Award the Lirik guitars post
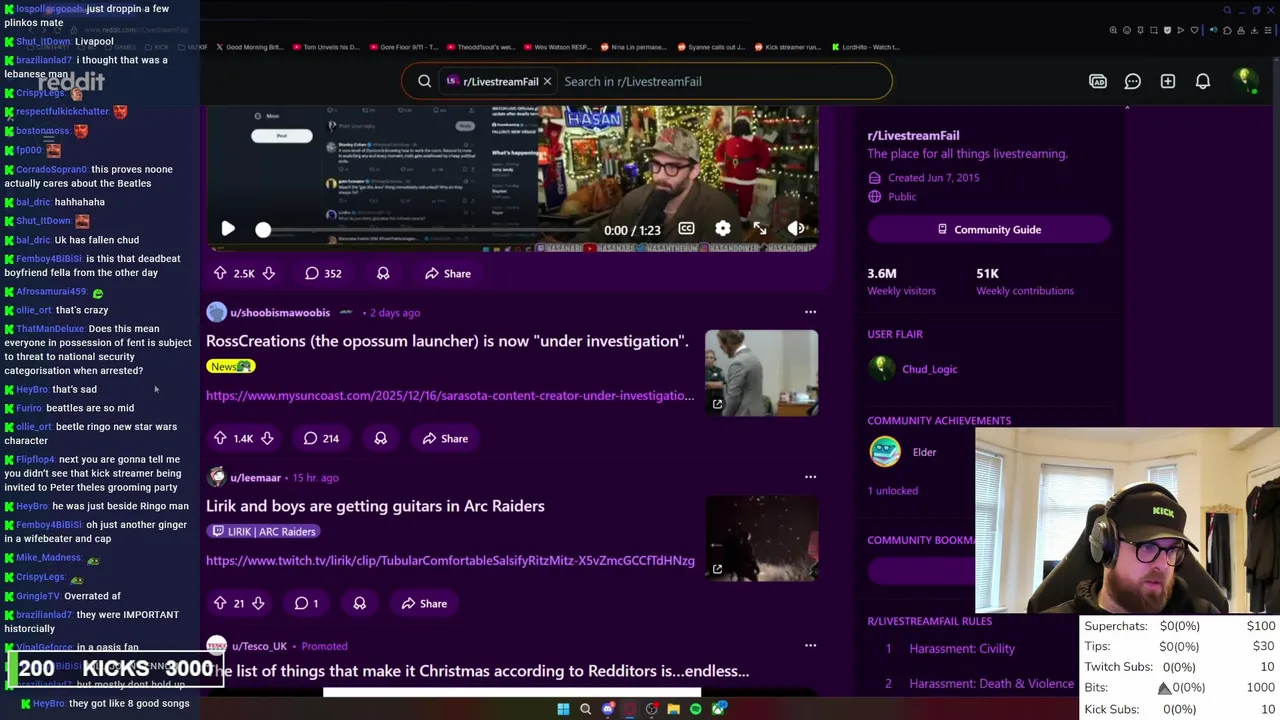This screenshot has width=1280, height=720. (x=359, y=603)
